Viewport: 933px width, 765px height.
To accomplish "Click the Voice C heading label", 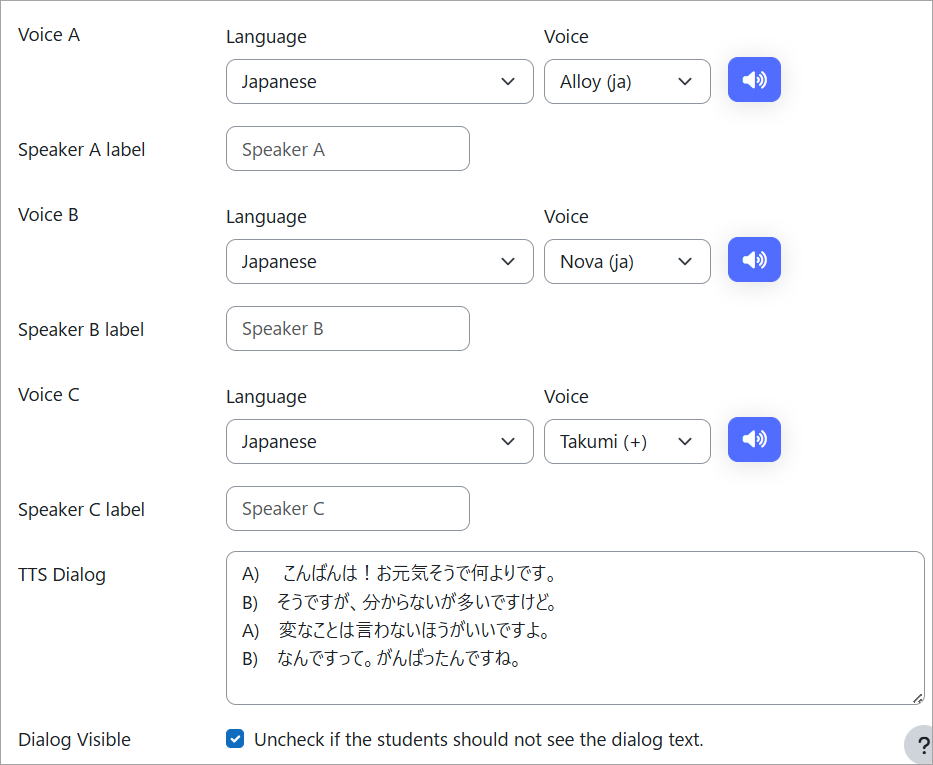I will tap(49, 395).
